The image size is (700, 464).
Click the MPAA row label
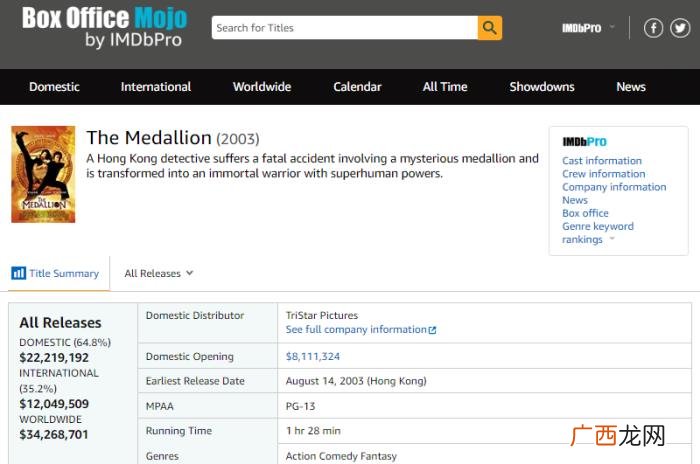159,406
